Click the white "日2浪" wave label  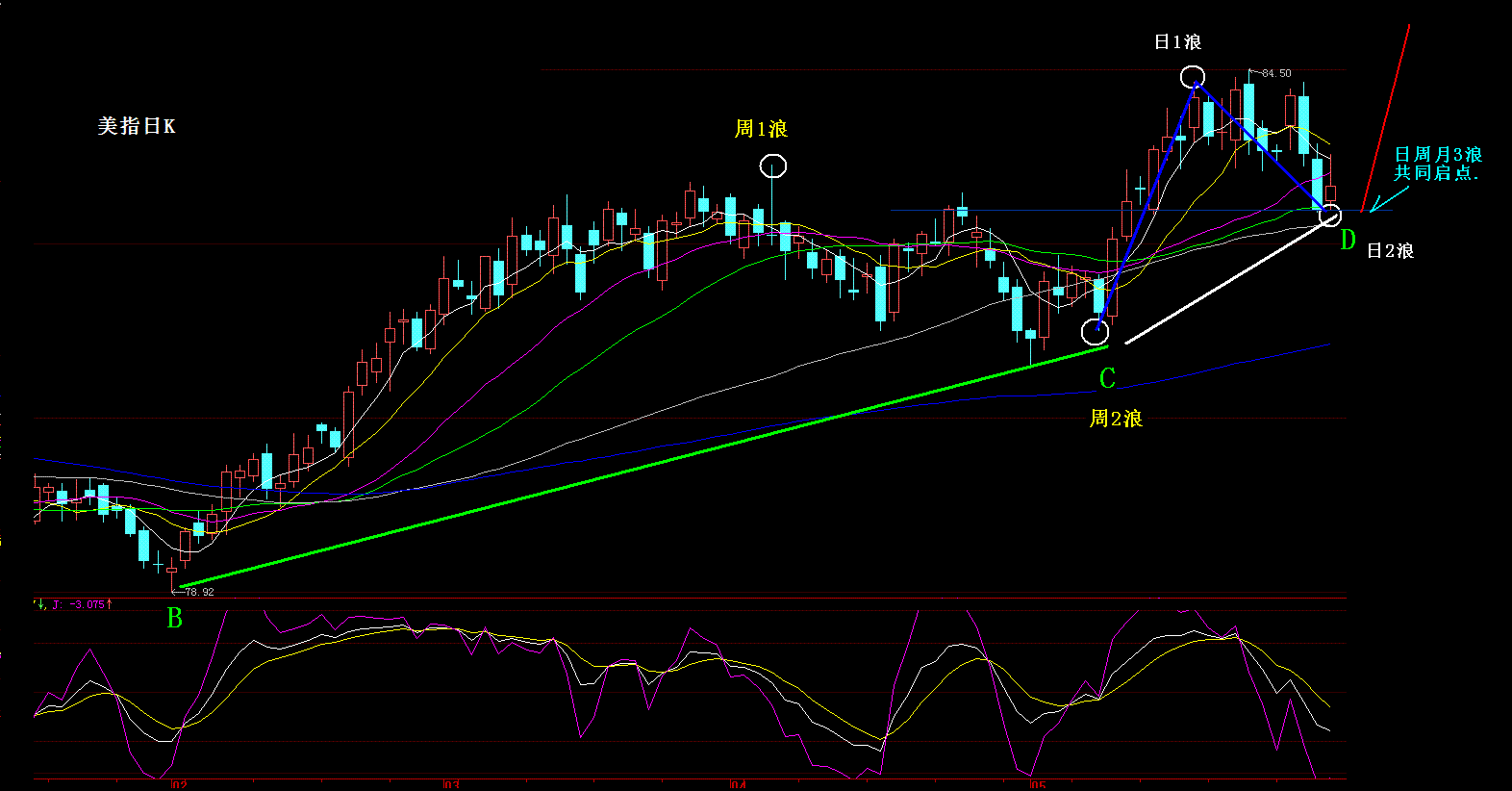pyautogui.click(x=1390, y=251)
